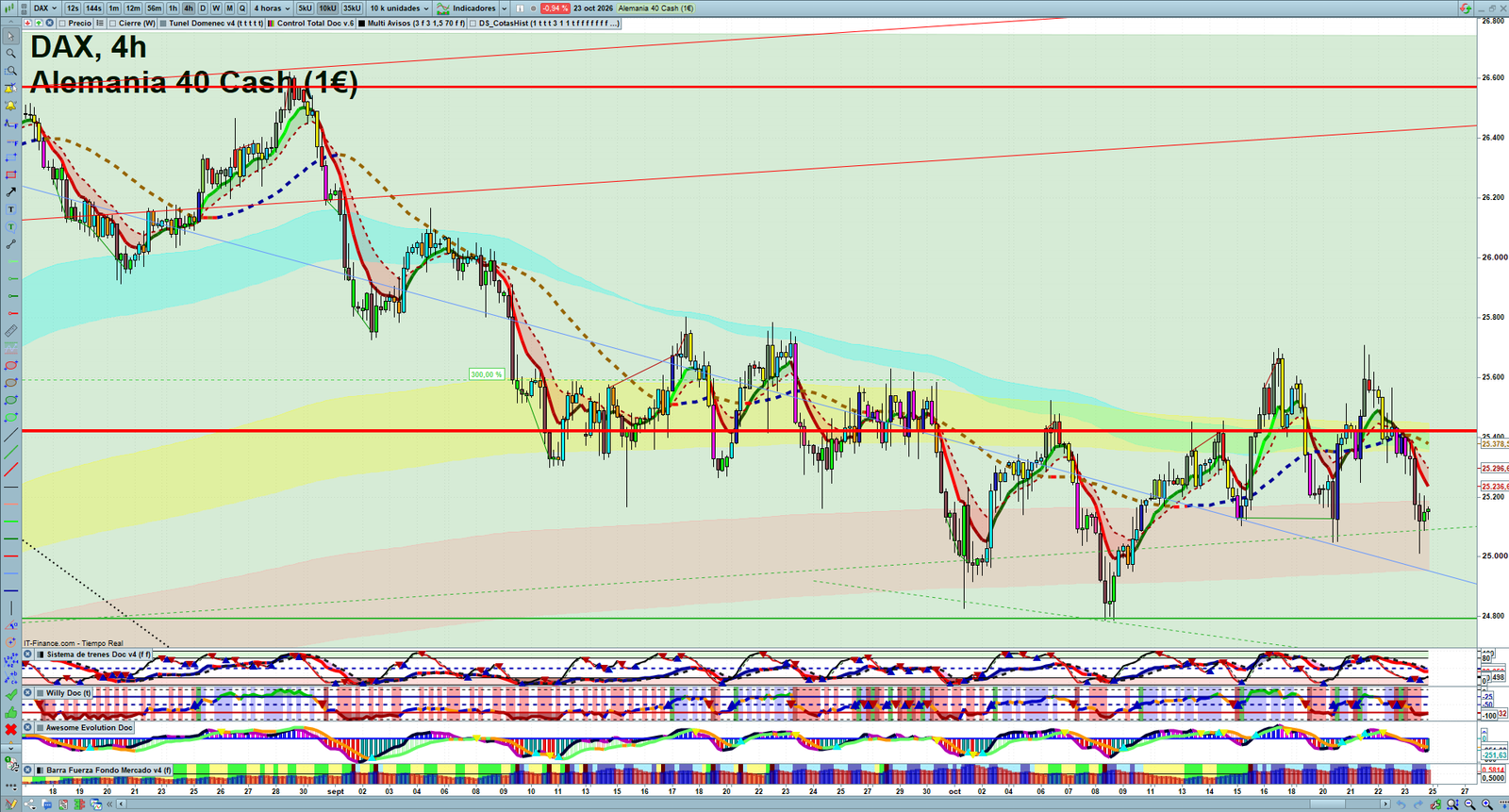This screenshot has height=812, width=1509.
Task: Switch to the 4h timeframe
Action: coord(188,8)
